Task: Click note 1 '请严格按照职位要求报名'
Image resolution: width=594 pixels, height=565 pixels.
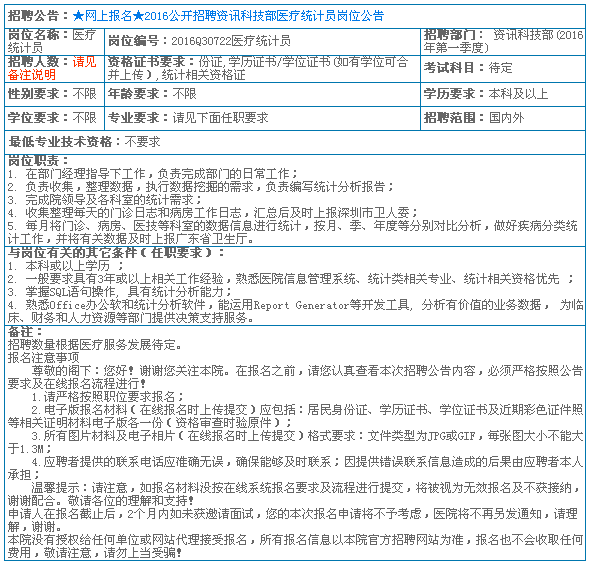Action: click(108, 397)
